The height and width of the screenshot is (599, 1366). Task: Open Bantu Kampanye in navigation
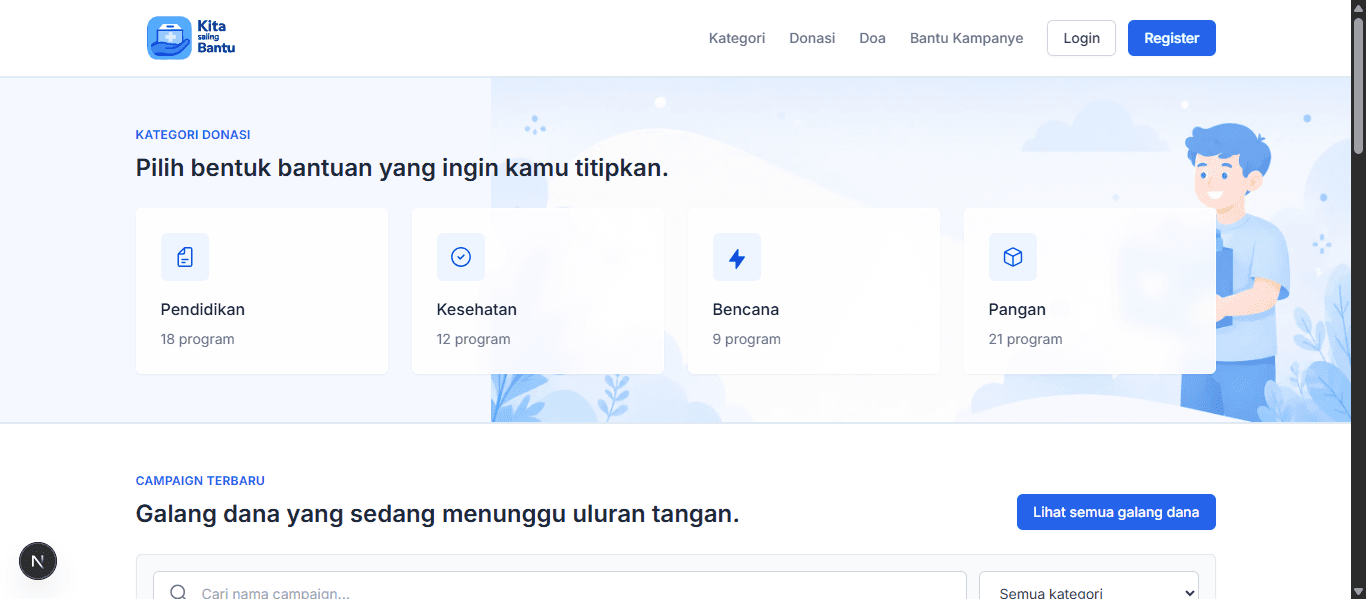click(966, 38)
